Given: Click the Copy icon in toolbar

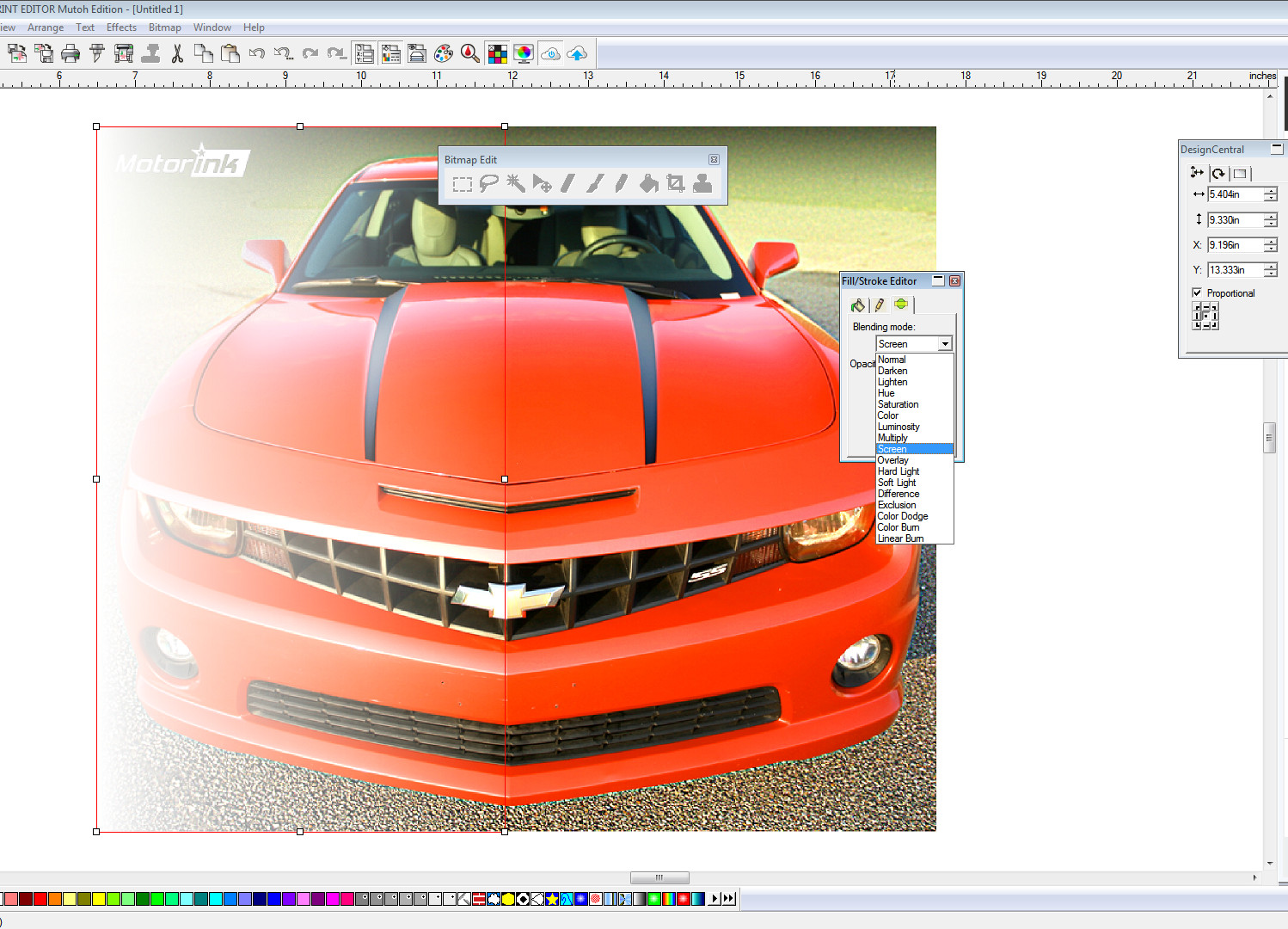Looking at the screenshot, I should (203, 54).
